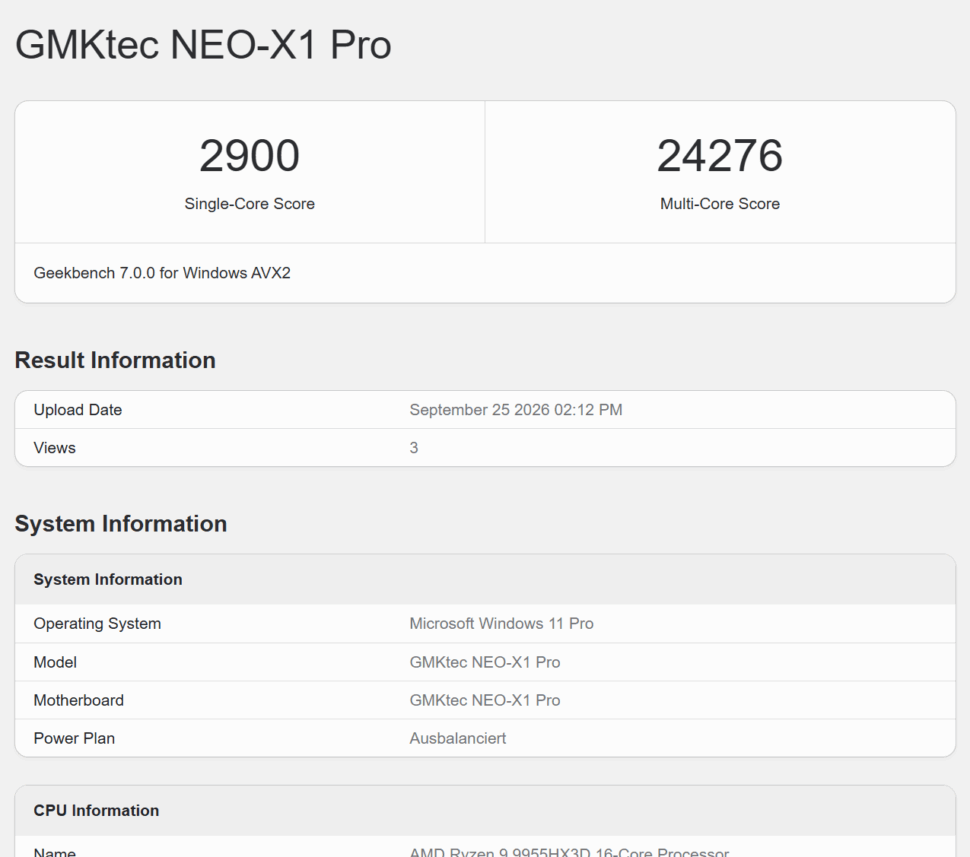
Task: Click the Views label
Action: [x=54, y=448]
